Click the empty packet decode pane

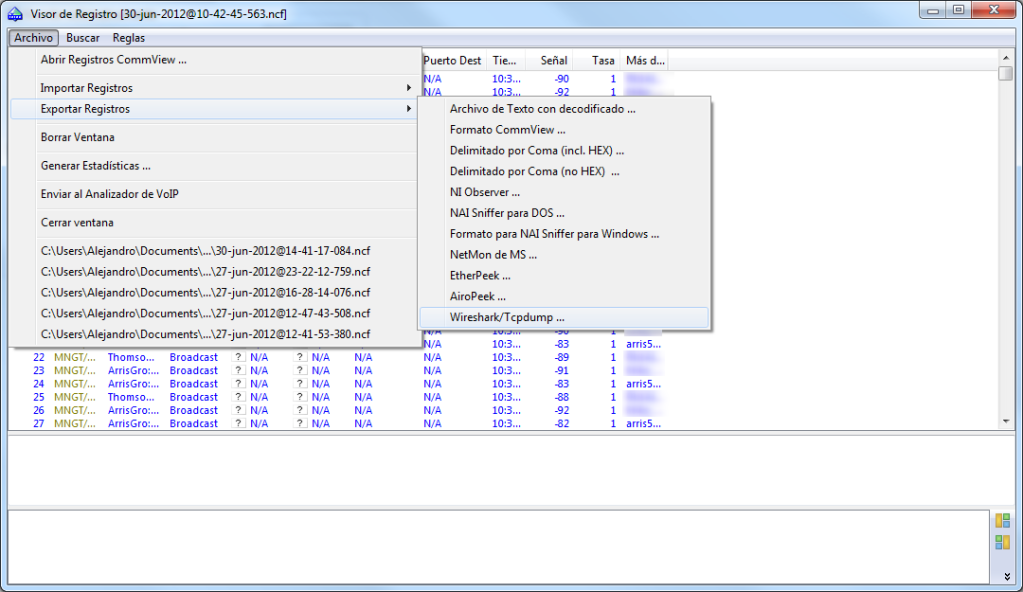point(510,470)
